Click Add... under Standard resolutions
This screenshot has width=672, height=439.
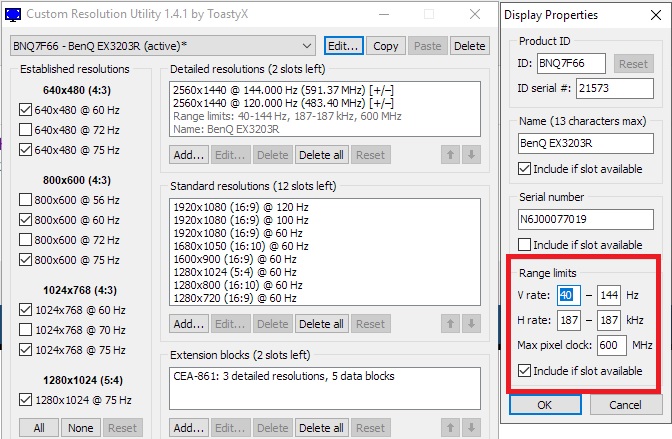[189, 324]
